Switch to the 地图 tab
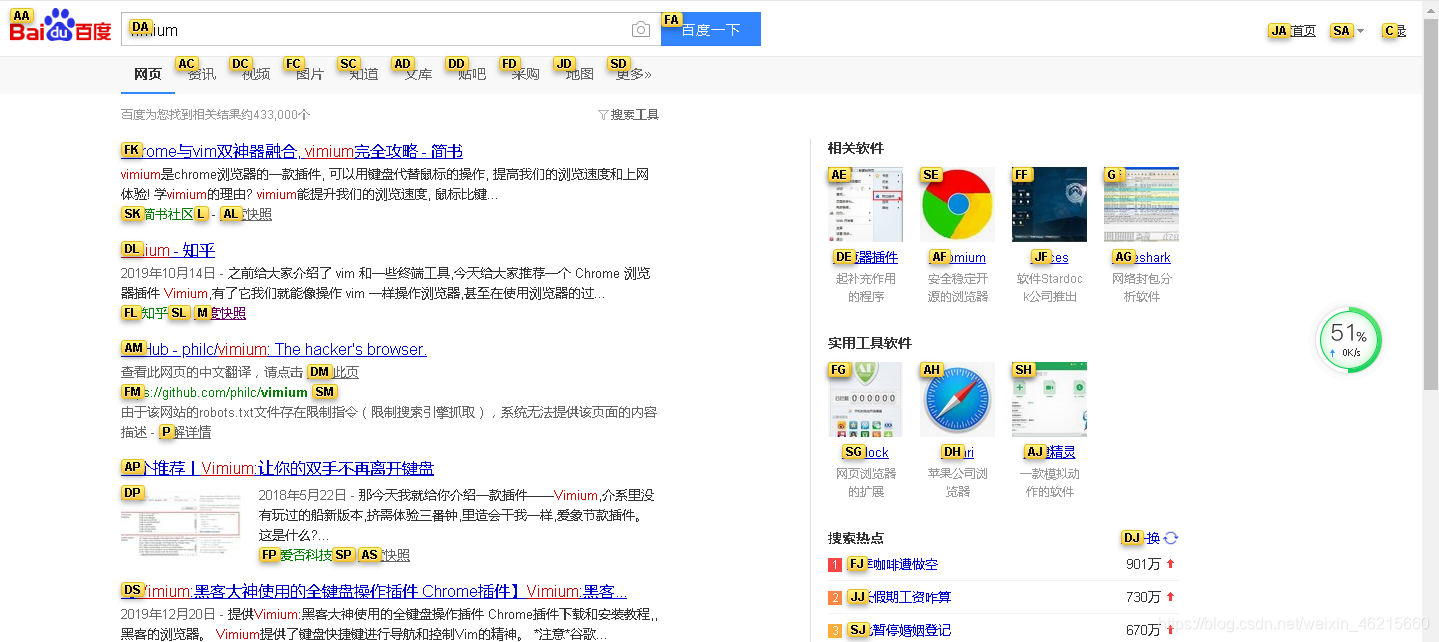Image resolution: width=1439 pixels, height=642 pixels. (579, 74)
